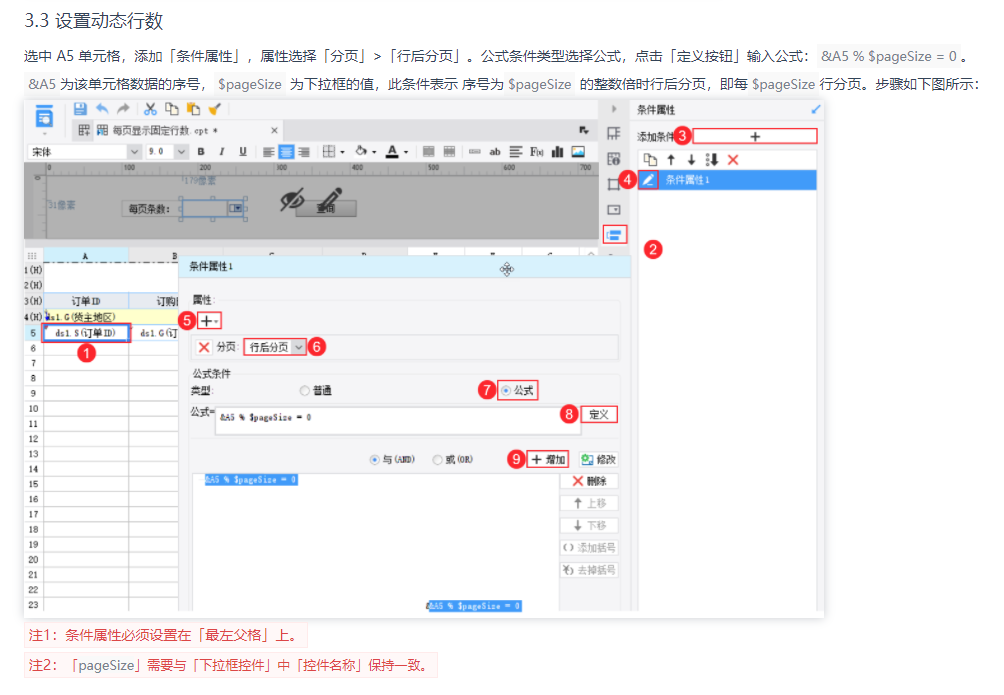Click the 增加 button
This screenshot has height=695, width=1004.
coord(547,459)
